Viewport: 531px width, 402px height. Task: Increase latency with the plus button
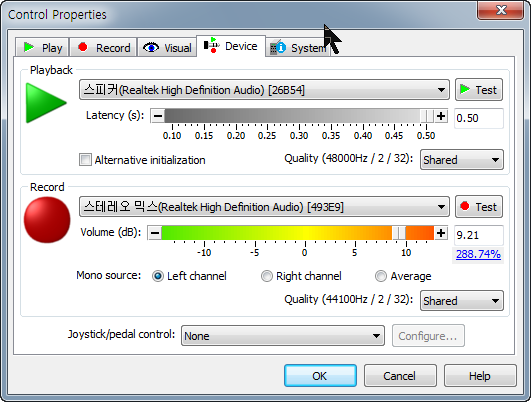441,116
